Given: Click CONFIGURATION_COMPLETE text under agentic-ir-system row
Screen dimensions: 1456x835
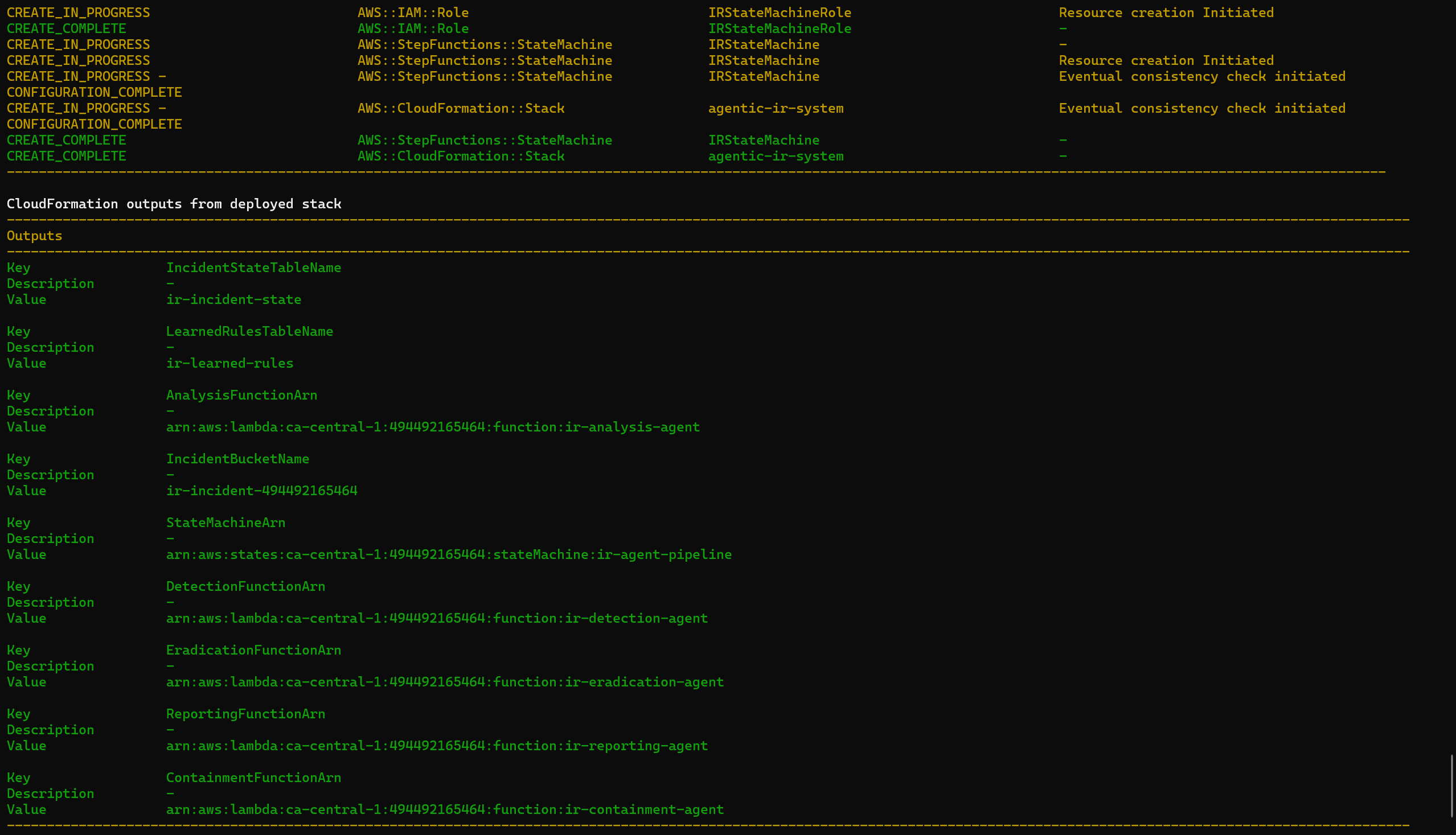Looking at the screenshot, I should (94, 124).
